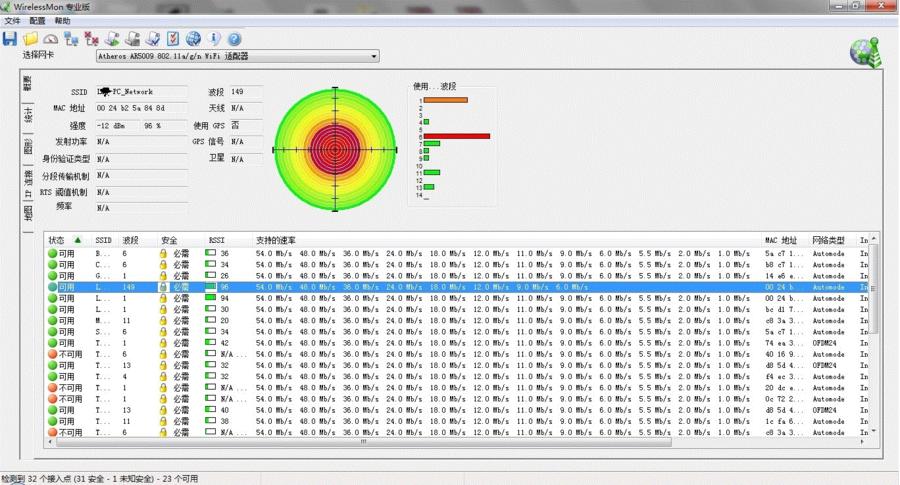Select the T... row with channel 4
Image resolution: width=900 pixels, height=485 pixels.
coord(457,377)
